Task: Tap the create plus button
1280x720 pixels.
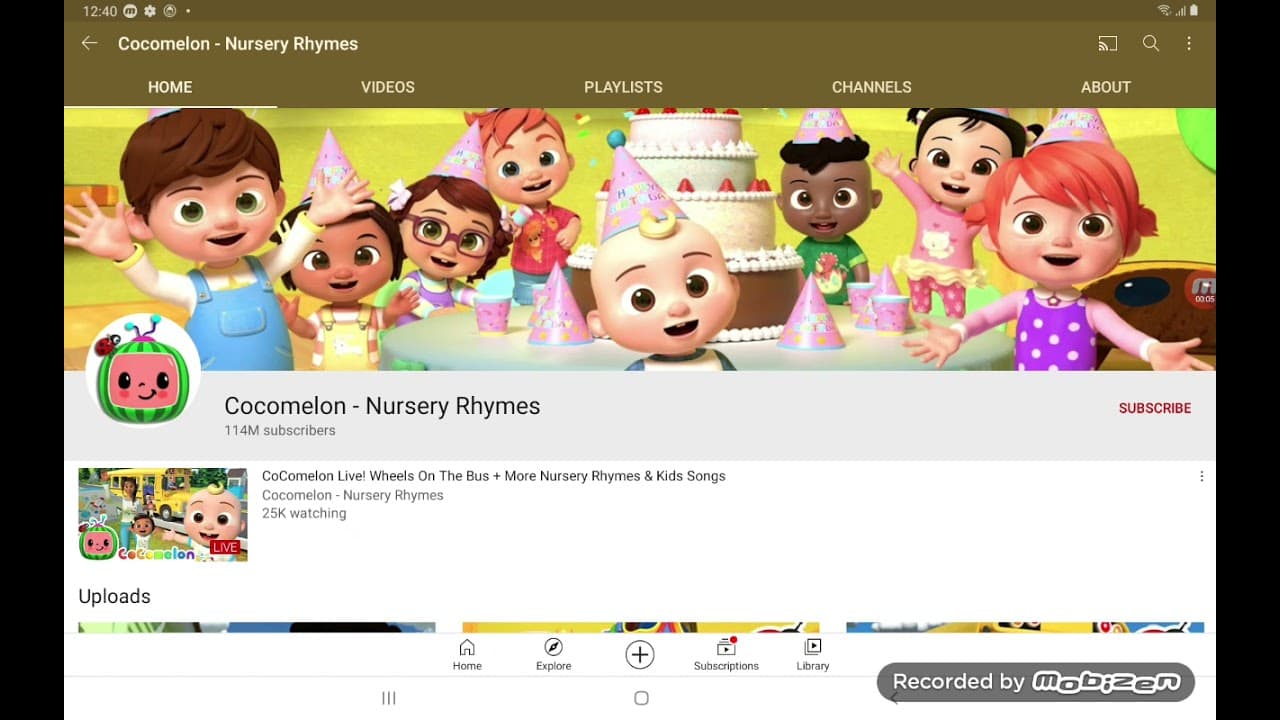Action: pos(640,655)
